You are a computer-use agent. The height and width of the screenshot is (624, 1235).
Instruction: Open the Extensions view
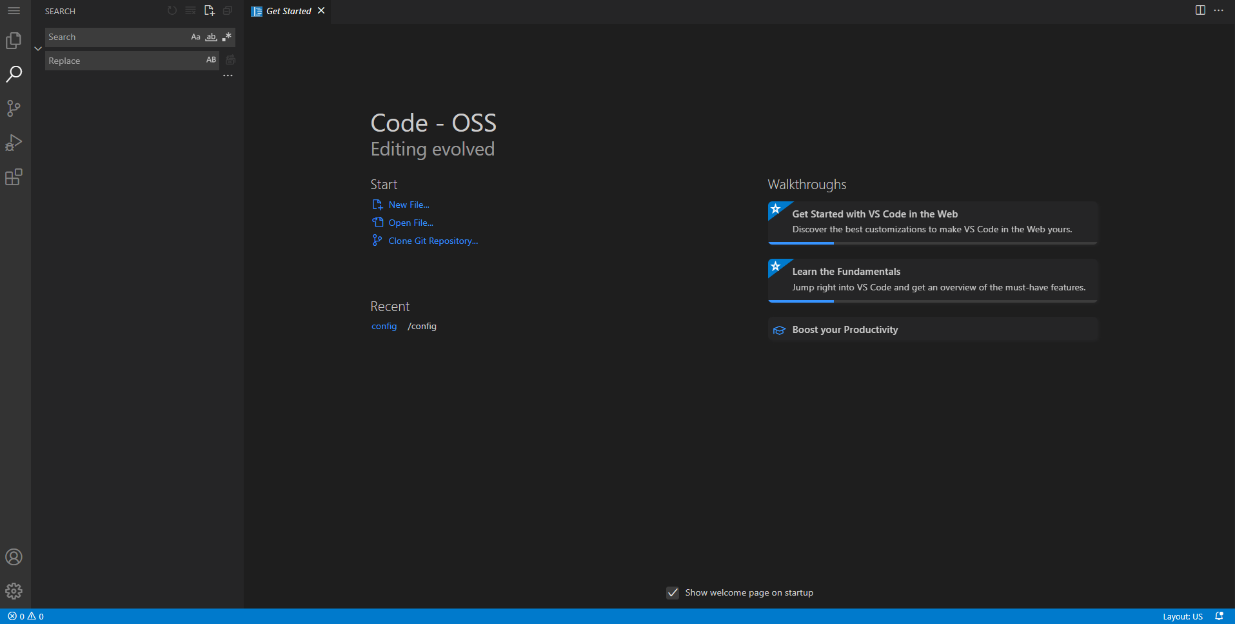pyautogui.click(x=14, y=177)
